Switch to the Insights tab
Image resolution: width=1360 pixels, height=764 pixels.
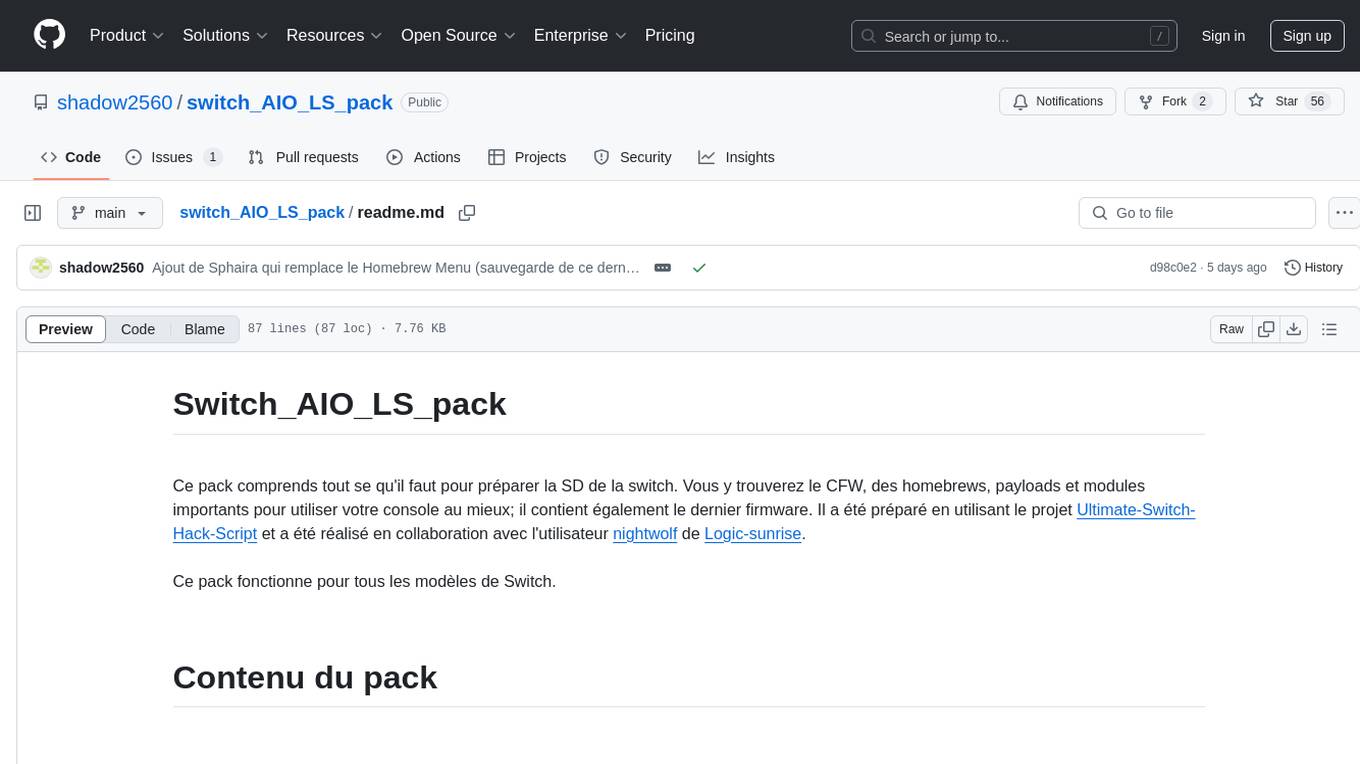click(736, 157)
